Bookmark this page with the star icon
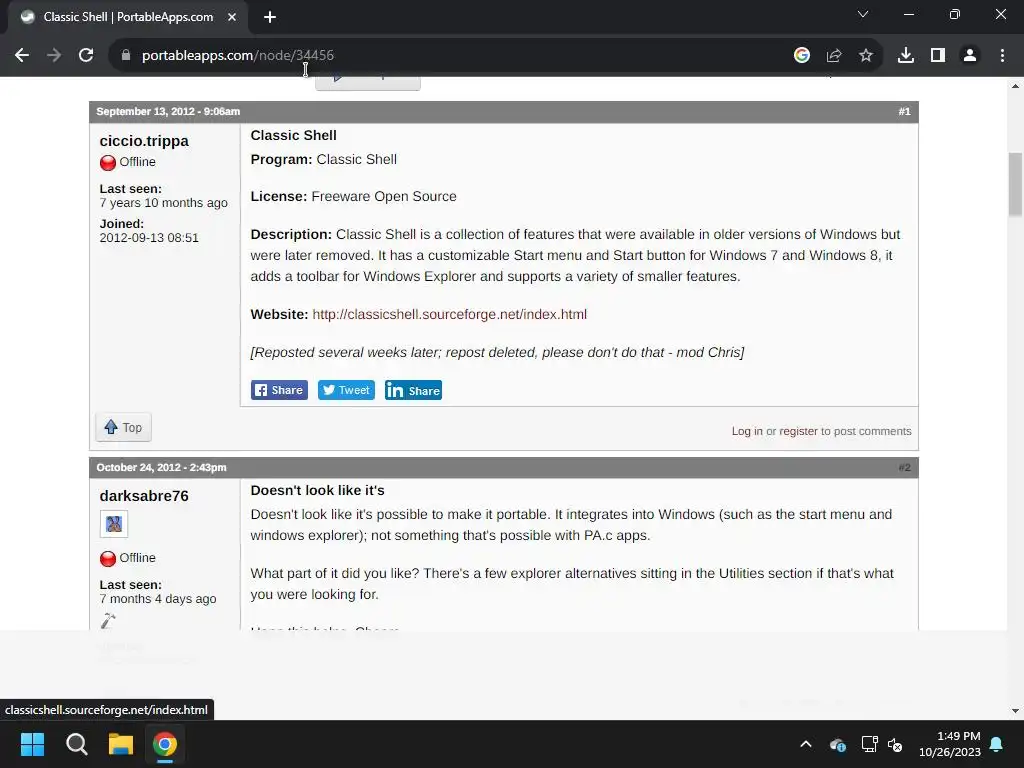This screenshot has width=1024, height=768. pos(866,56)
